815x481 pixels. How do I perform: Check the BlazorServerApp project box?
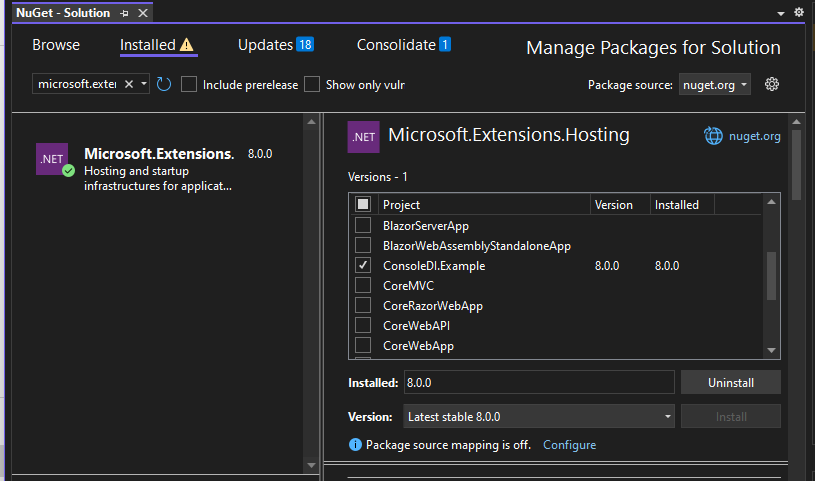363,226
